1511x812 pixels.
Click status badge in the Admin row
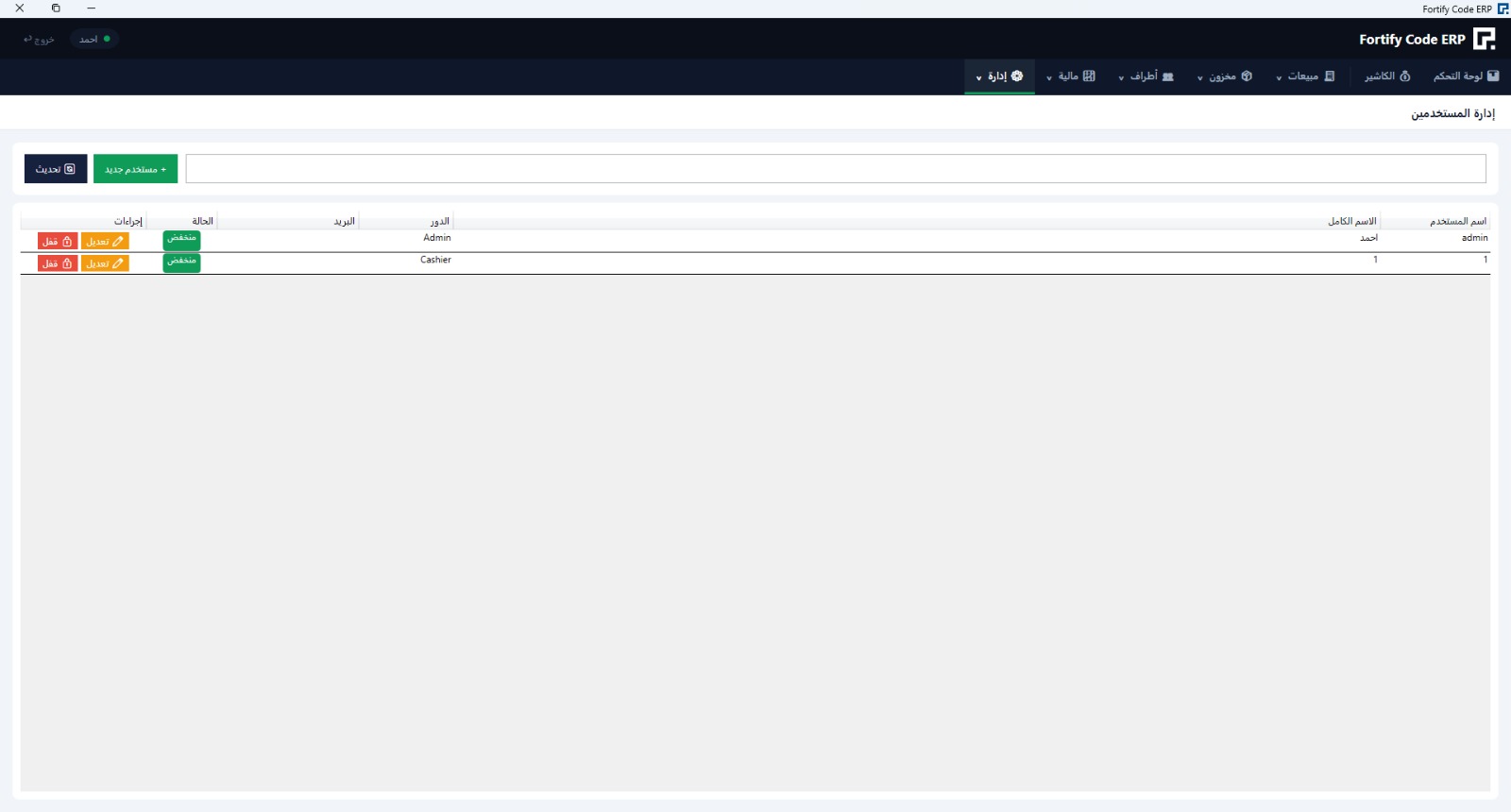(x=181, y=240)
